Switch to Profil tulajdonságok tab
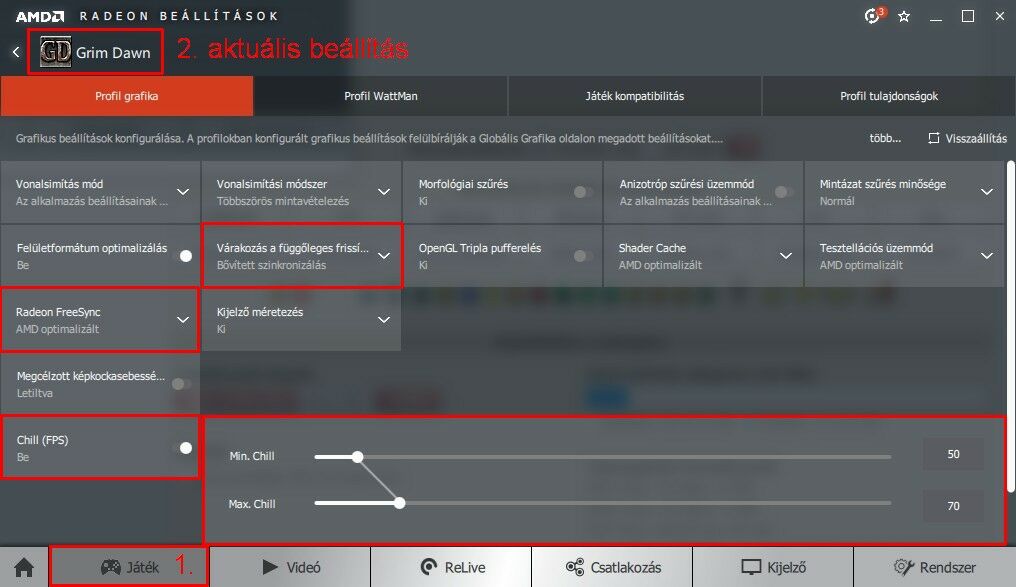 pos(889,96)
